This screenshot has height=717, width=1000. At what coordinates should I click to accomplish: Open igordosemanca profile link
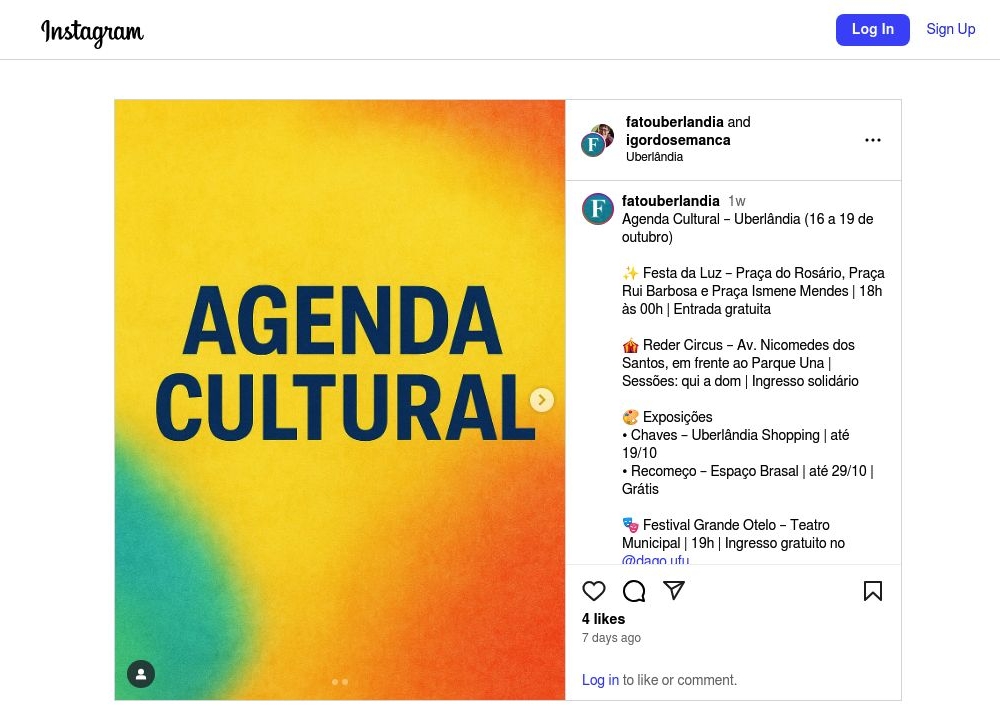point(678,140)
